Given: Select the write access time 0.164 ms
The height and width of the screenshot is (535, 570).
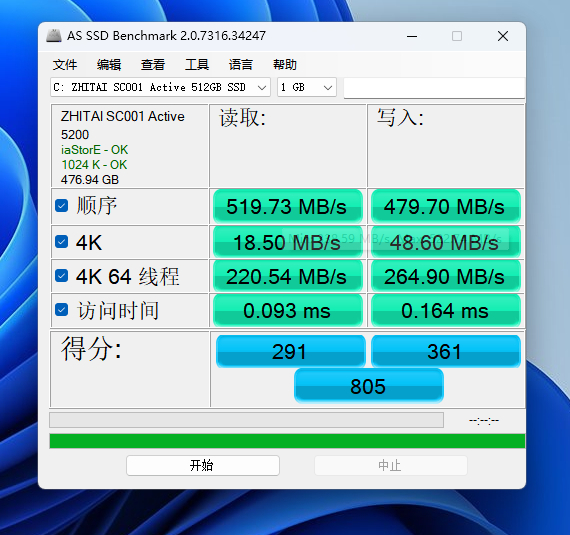Looking at the screenshot, I should point(446,310).
